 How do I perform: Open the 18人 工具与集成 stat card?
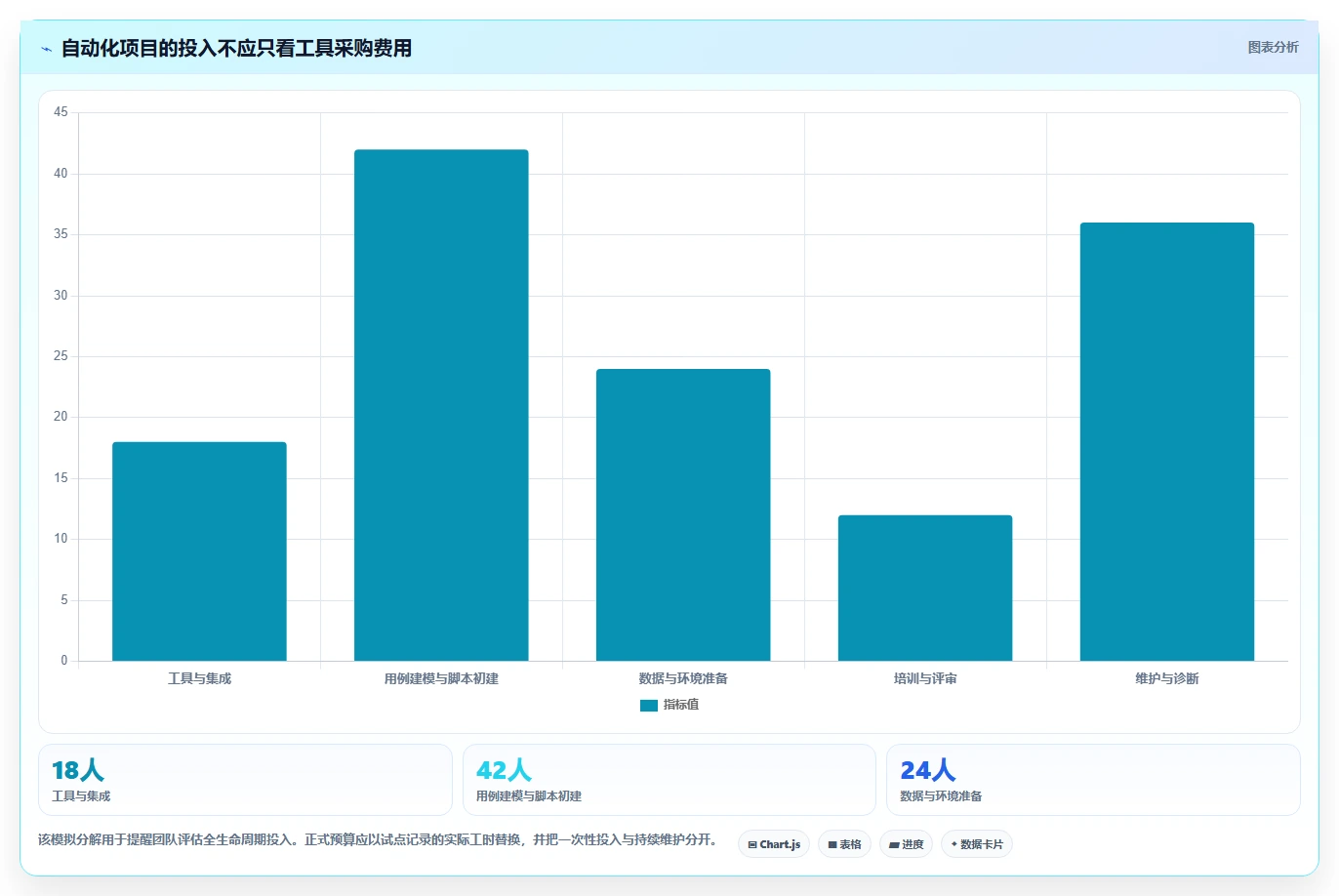click(x=245, y=780)
